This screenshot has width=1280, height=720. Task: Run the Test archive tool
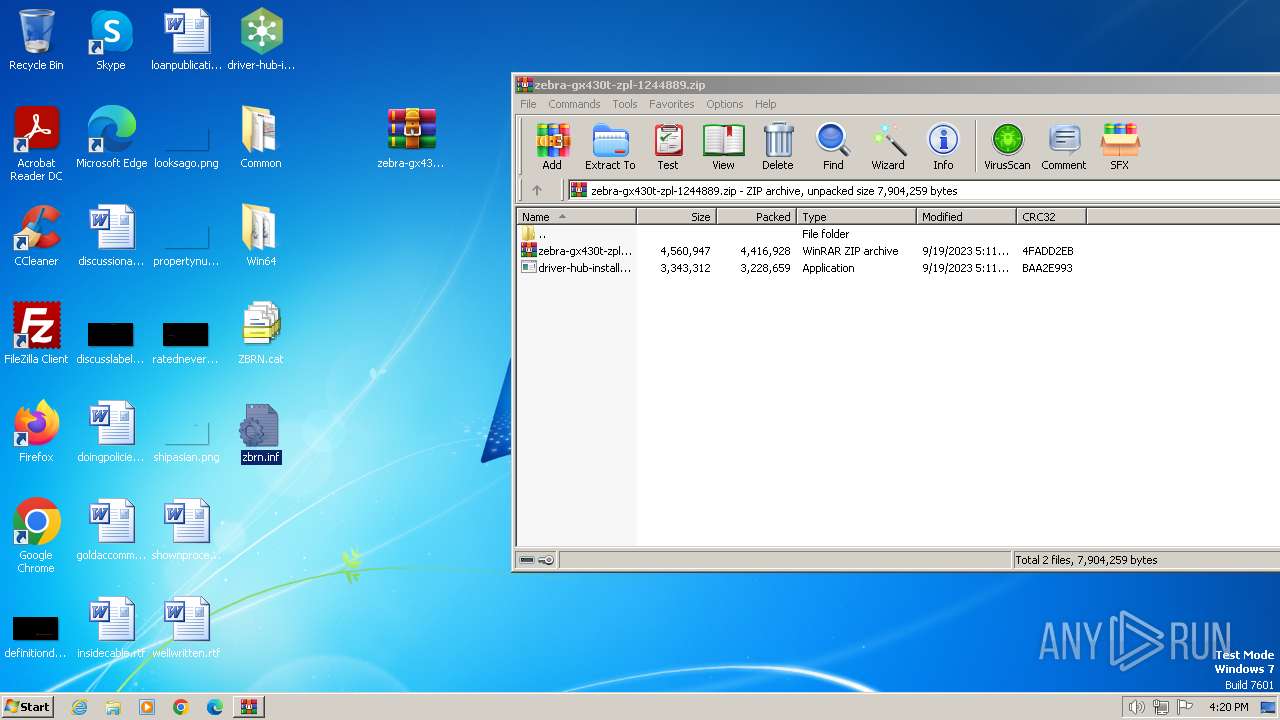(668, 147)
